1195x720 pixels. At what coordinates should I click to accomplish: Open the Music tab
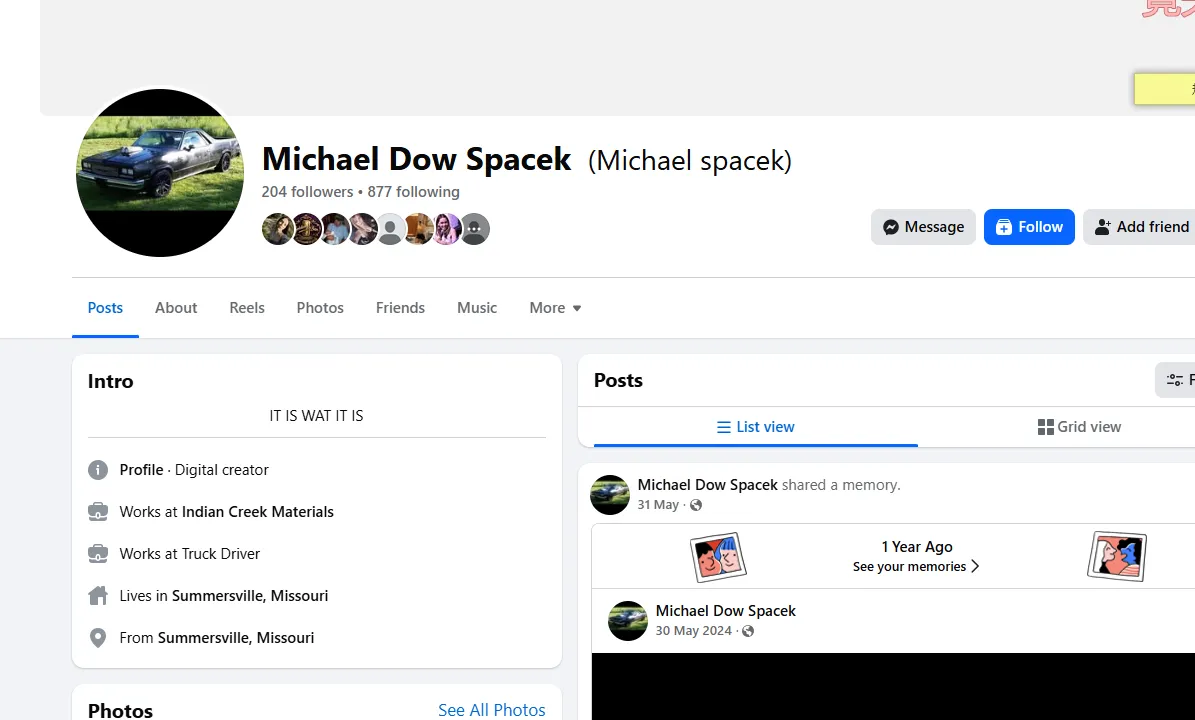pyautogui.click(x=477, y=308)
